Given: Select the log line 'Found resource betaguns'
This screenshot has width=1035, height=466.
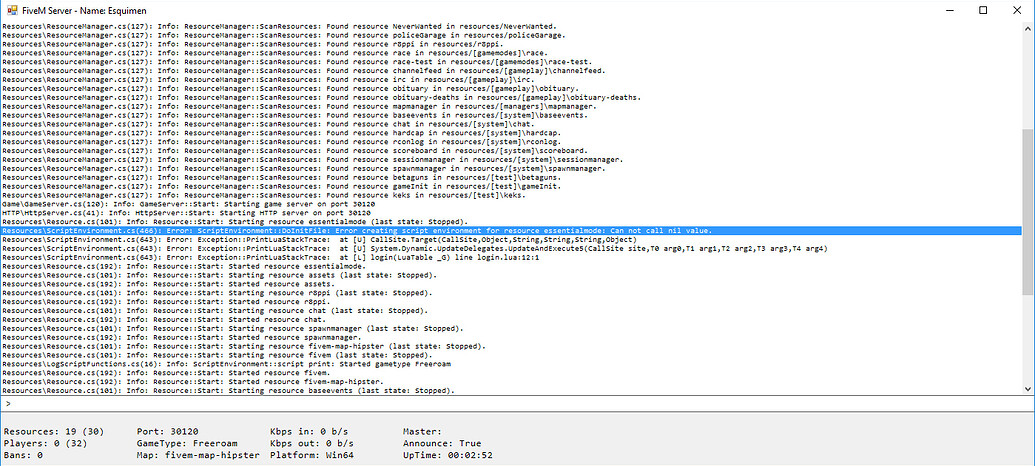Looking at the screenshot, I should coord(281,178).
